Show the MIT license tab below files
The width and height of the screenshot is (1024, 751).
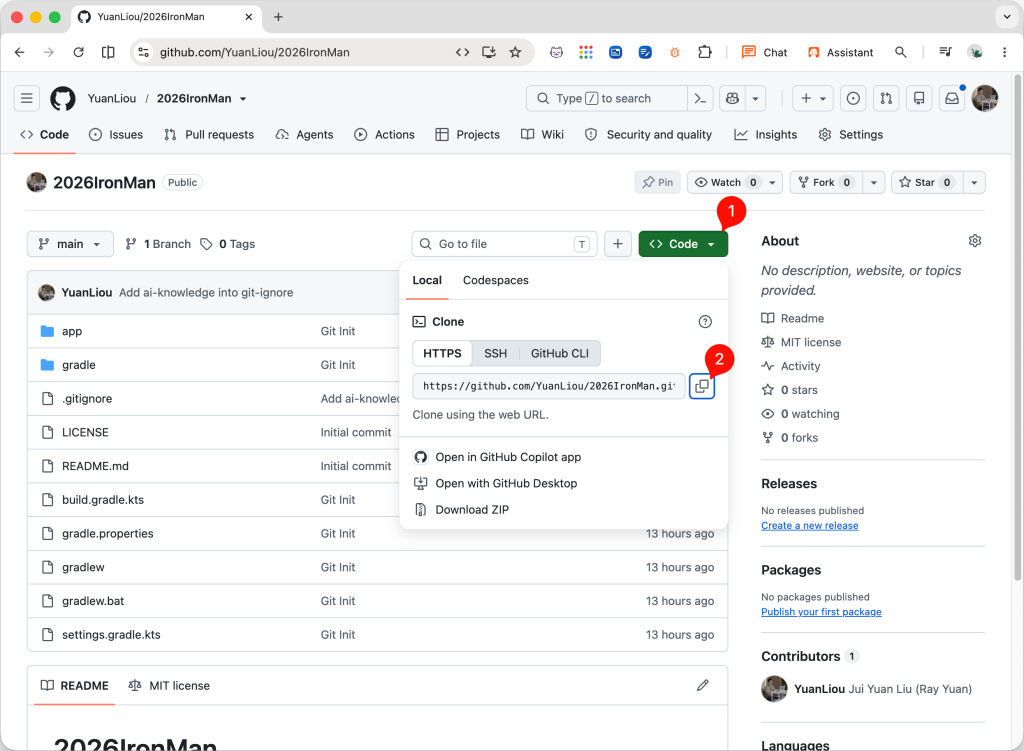tap(169, 686)
